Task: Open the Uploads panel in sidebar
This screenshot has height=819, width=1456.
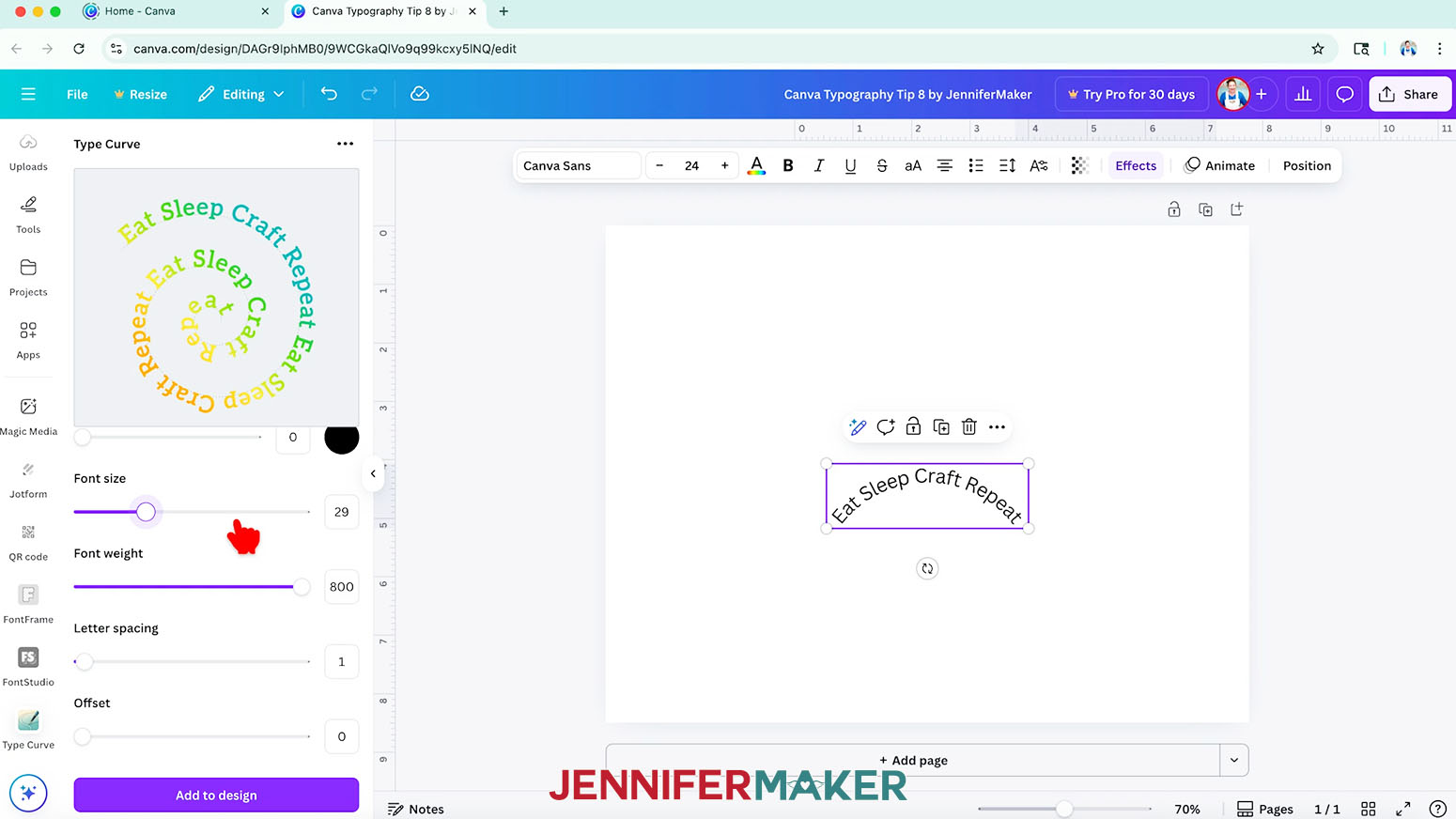Action: click(x=28, y=152)
